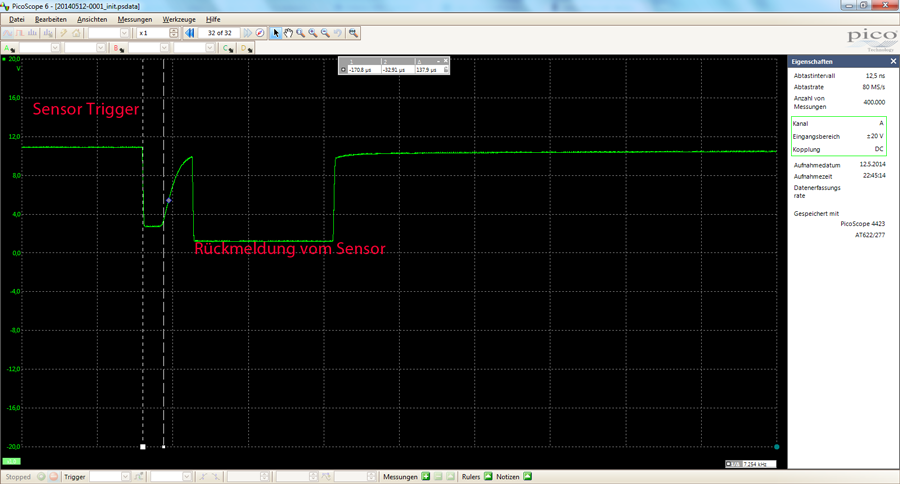The width and height of the screenshot is (900, 484).
Task: Click the Kopplung DC row
Action: 839,149
